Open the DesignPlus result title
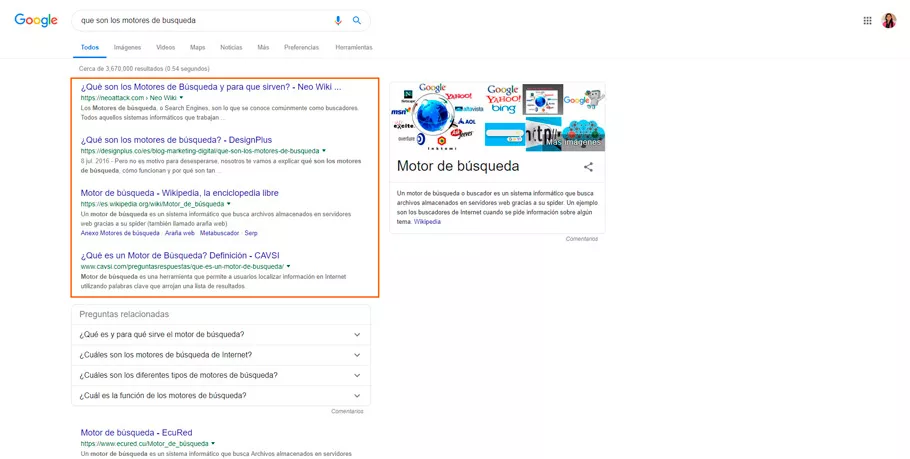This screenshot has height=459, width=910. point(176,140)
